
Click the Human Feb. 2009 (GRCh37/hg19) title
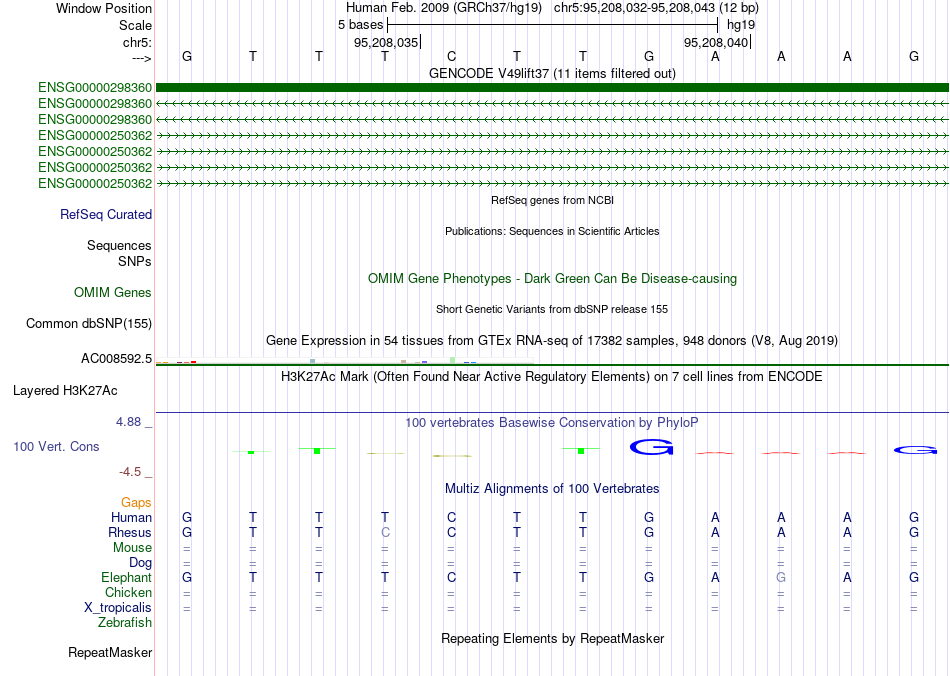tap(443, 8)
